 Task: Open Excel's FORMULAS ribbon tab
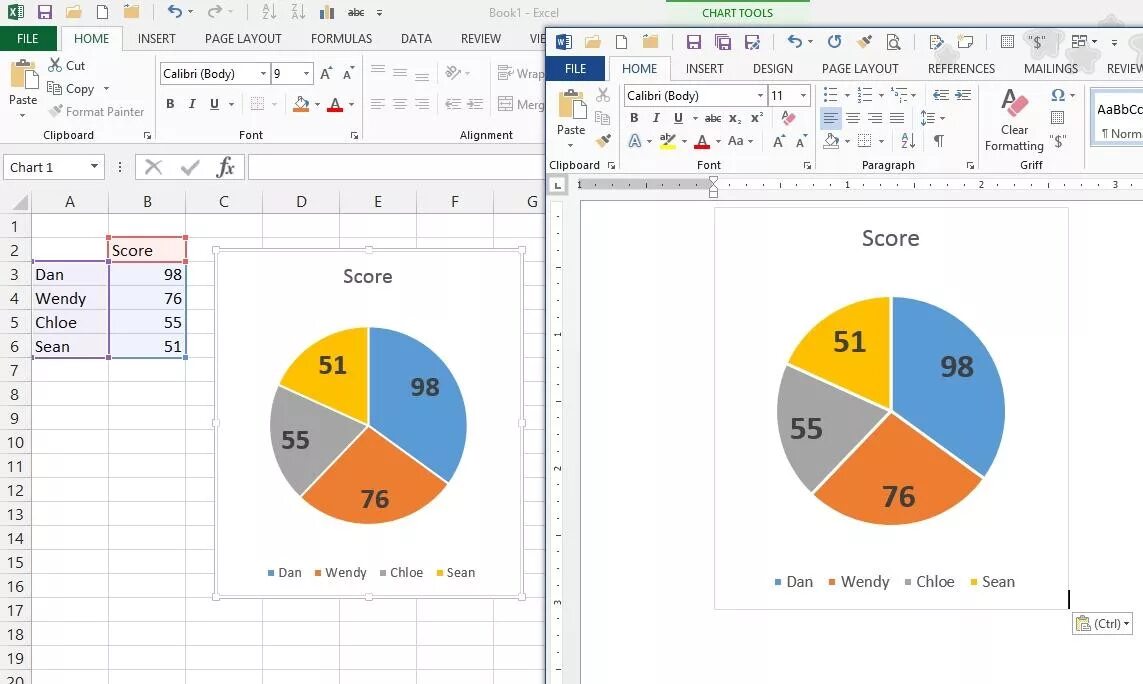[x=341, y=39]
